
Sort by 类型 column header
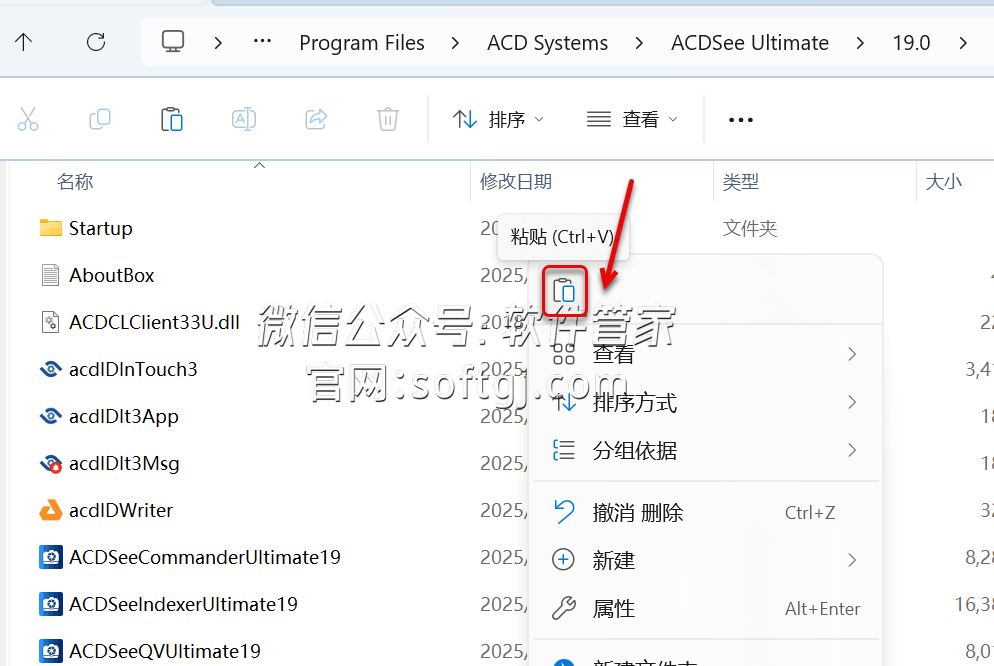click(x=740, y=182)
